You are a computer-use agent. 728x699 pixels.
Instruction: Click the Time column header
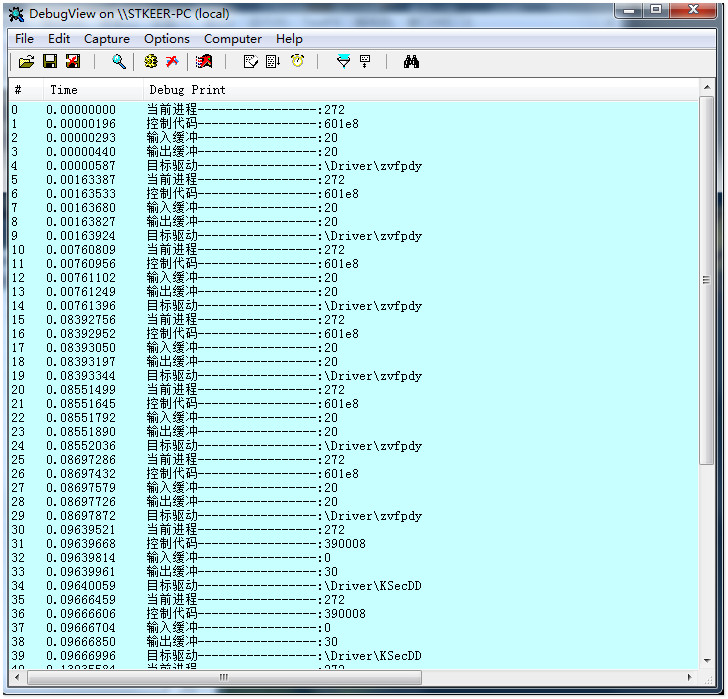[x=63, y=90]
